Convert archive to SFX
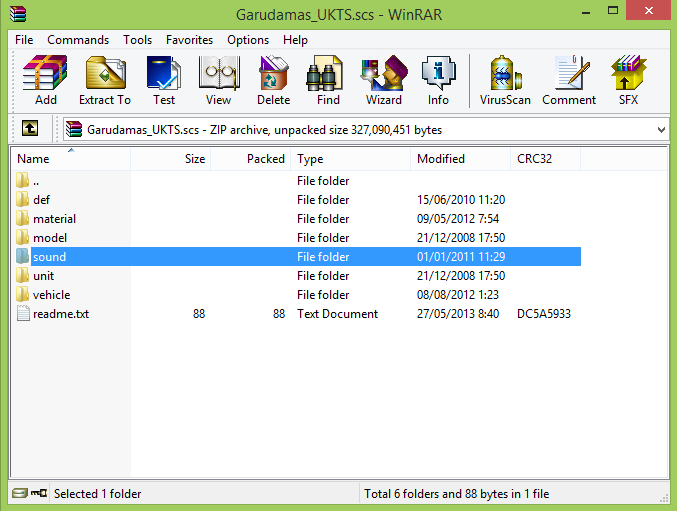677x511 pixels. pos(628,80)
